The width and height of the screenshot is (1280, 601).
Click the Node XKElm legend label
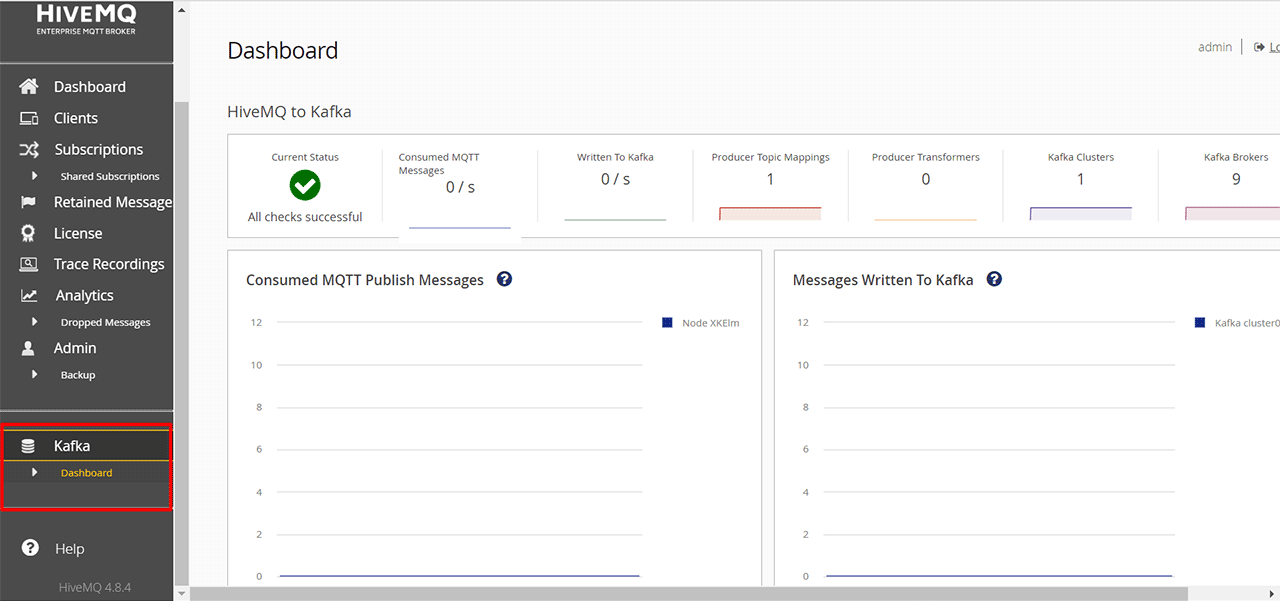click(x=711, y=323)
